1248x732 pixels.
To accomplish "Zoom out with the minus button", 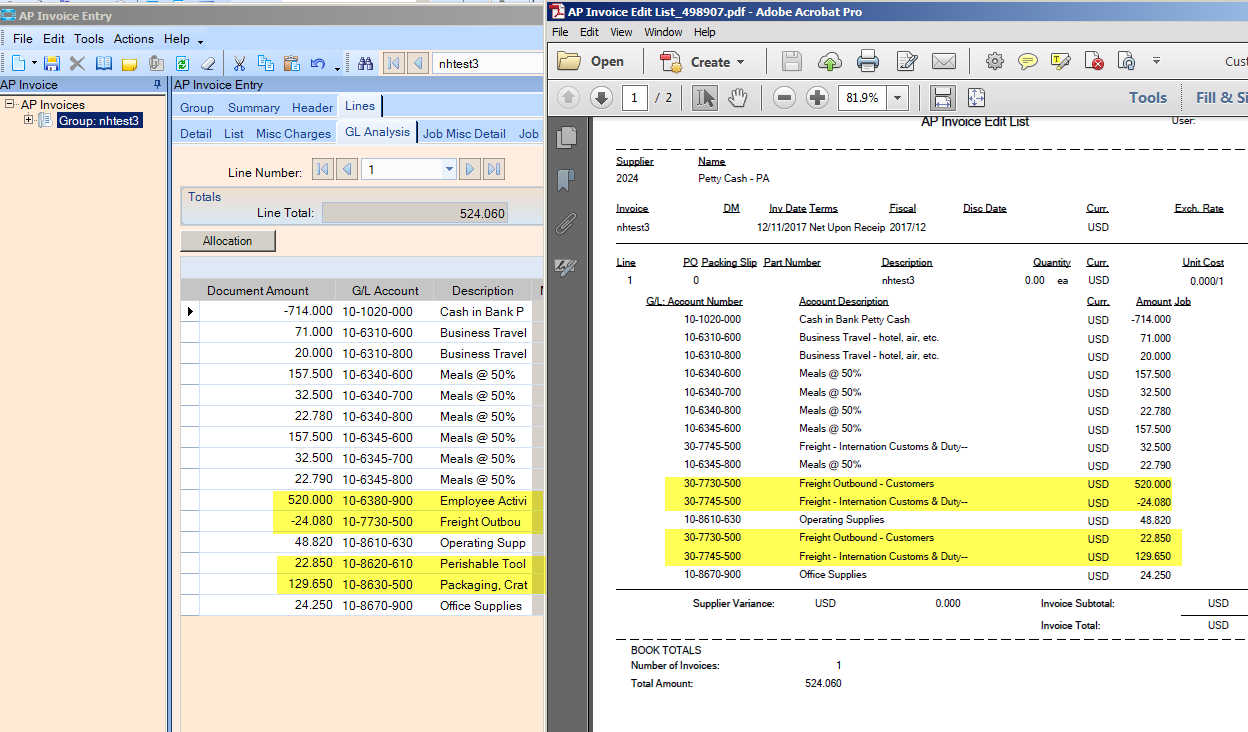I will [x=785, y=98].
